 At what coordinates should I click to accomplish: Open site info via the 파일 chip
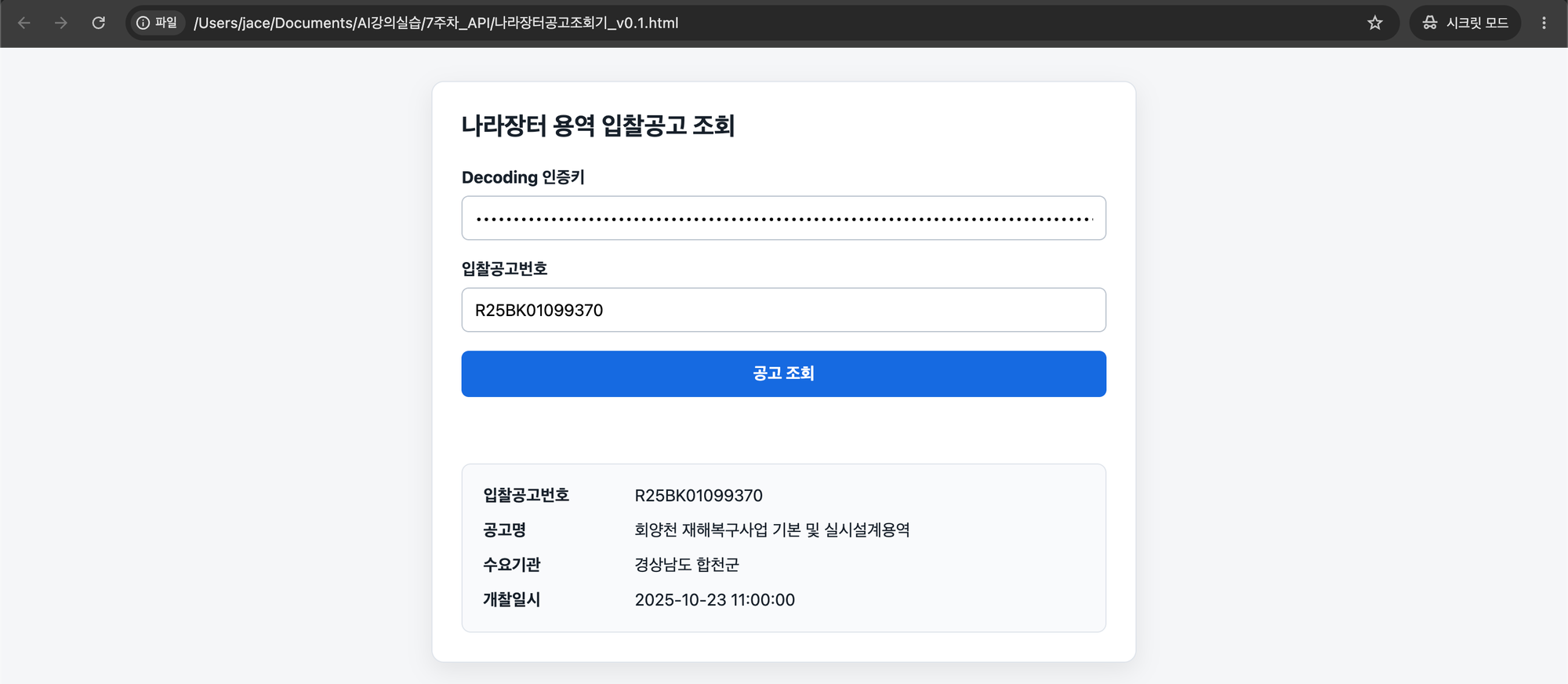158,23
